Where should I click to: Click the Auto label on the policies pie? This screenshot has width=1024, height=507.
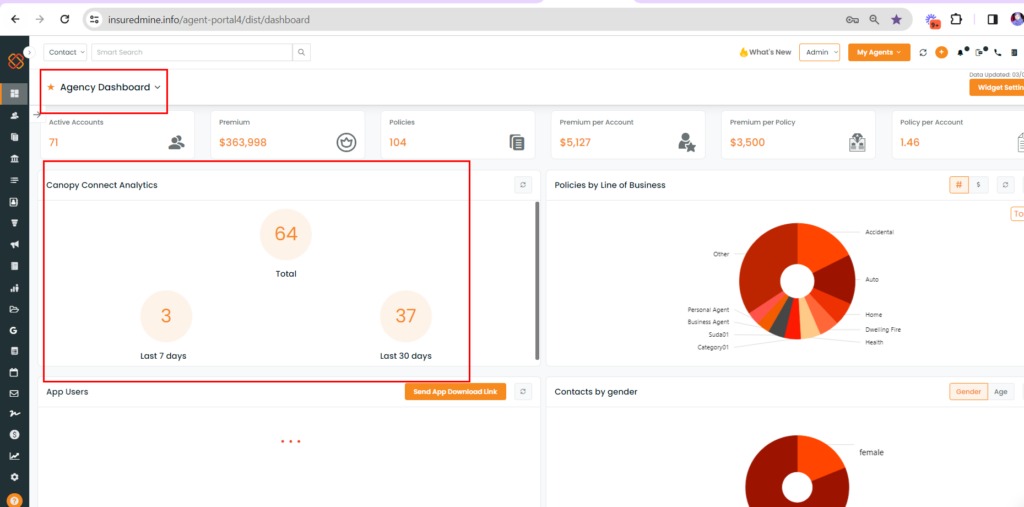point(872,279)
